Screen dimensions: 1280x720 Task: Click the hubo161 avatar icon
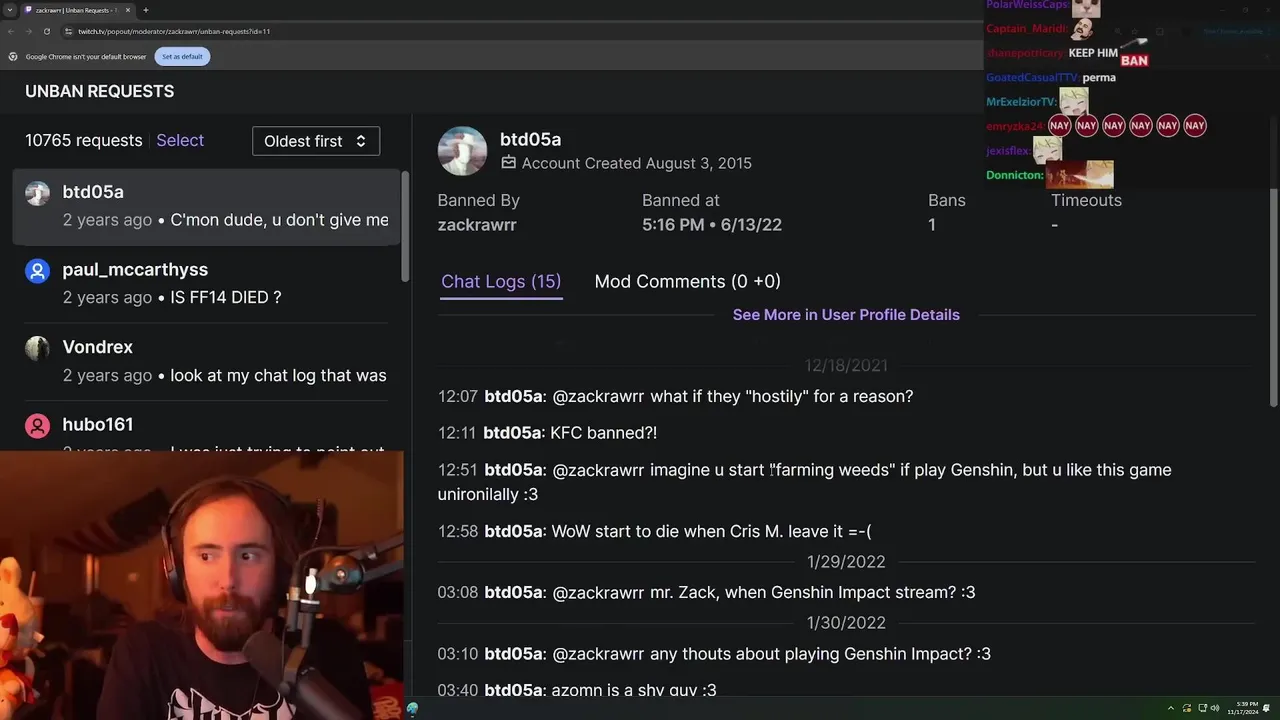[x=37, y=426]
